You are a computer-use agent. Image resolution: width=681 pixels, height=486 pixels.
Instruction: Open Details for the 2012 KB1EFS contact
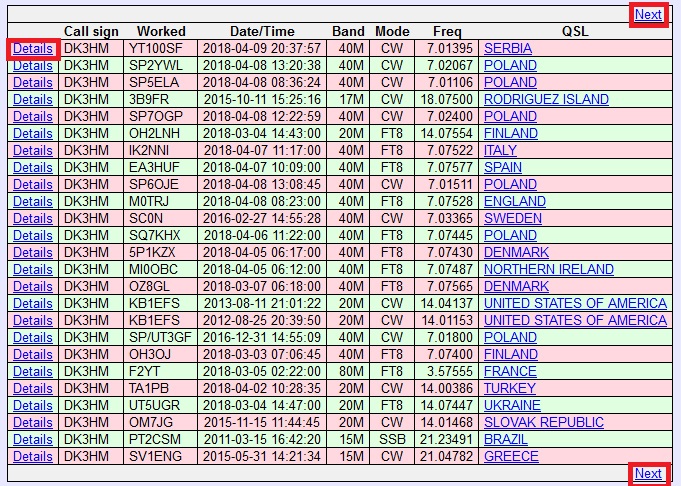pos(33,320)
